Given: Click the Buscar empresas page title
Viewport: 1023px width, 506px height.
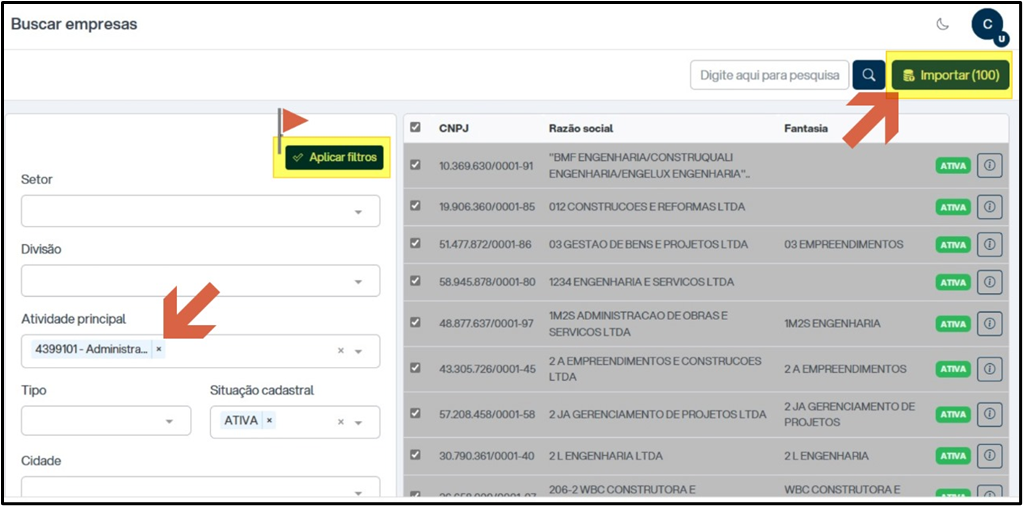Looking at the screenshot, I should tap(74, 25).
